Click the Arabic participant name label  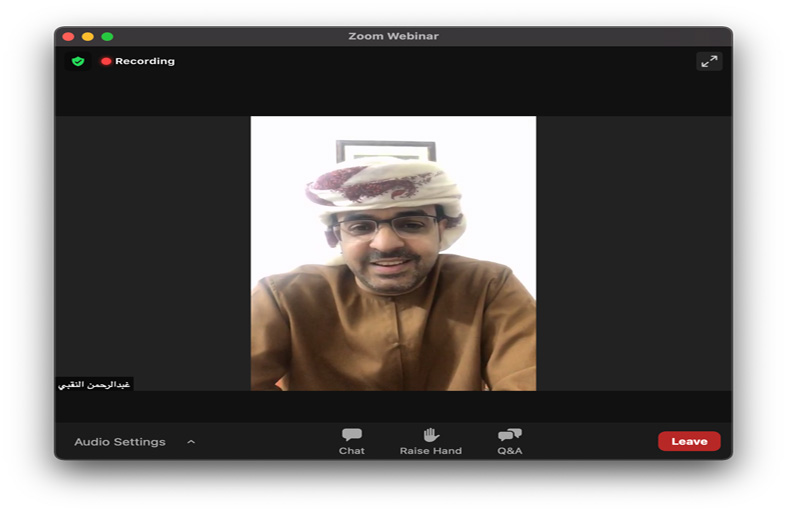point(94,384)
